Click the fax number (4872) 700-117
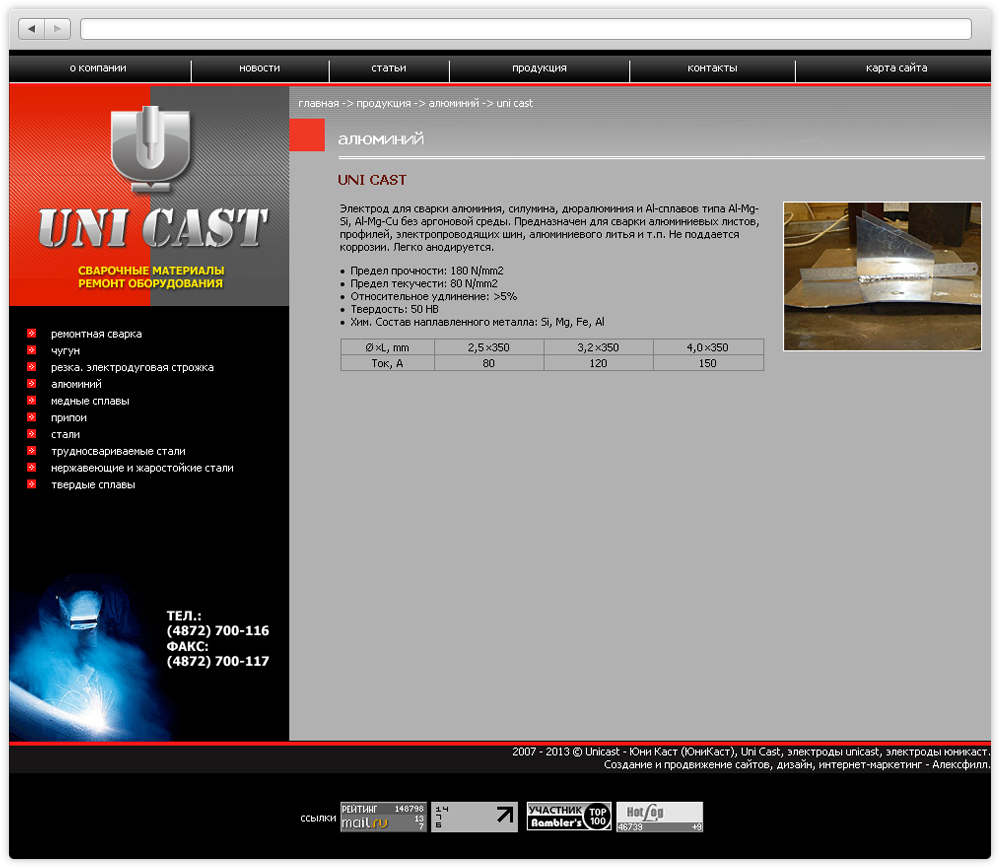 point(217,661)
